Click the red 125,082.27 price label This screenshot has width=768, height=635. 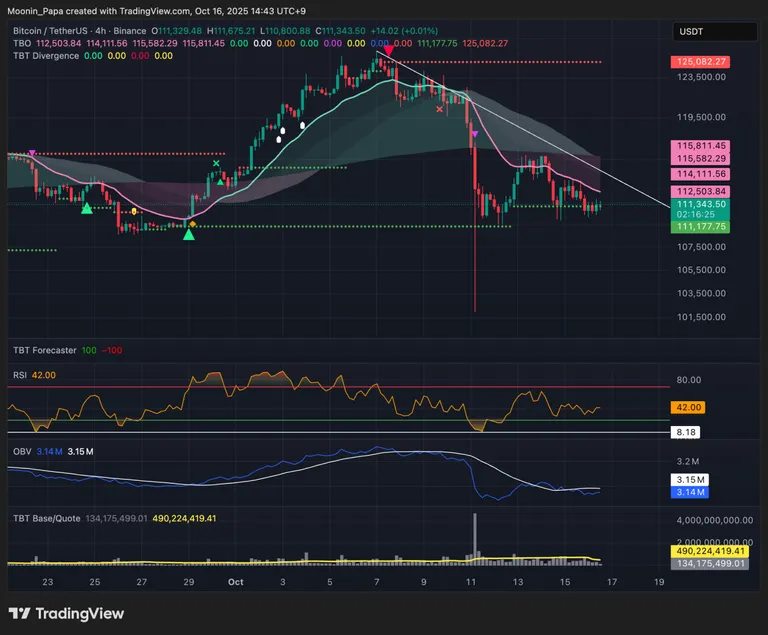tap(700, 62)
